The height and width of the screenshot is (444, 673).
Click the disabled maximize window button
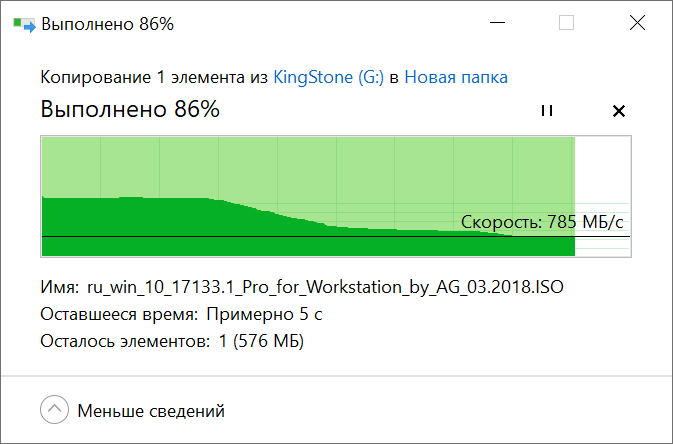(x=567, y=24)
